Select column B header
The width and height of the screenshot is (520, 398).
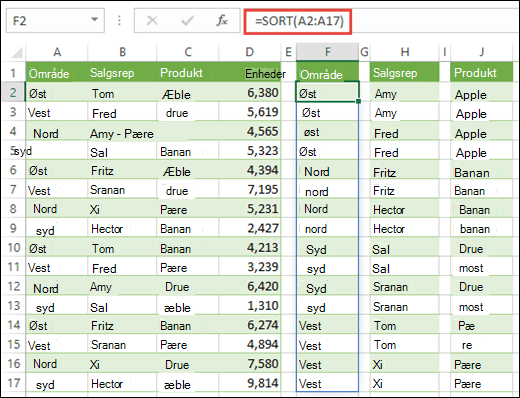pyautogui.click(x=122, y=52)
